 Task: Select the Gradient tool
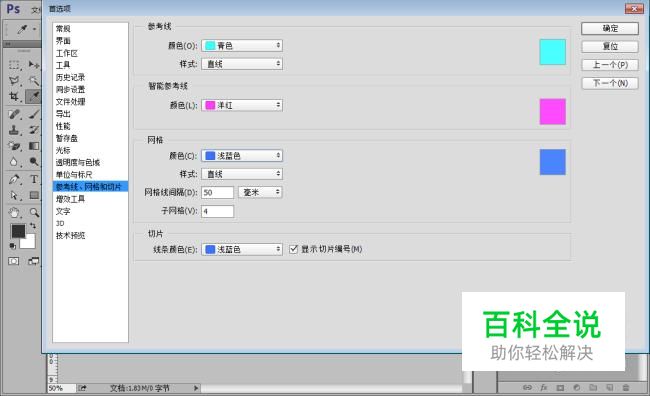coord(34,146)
